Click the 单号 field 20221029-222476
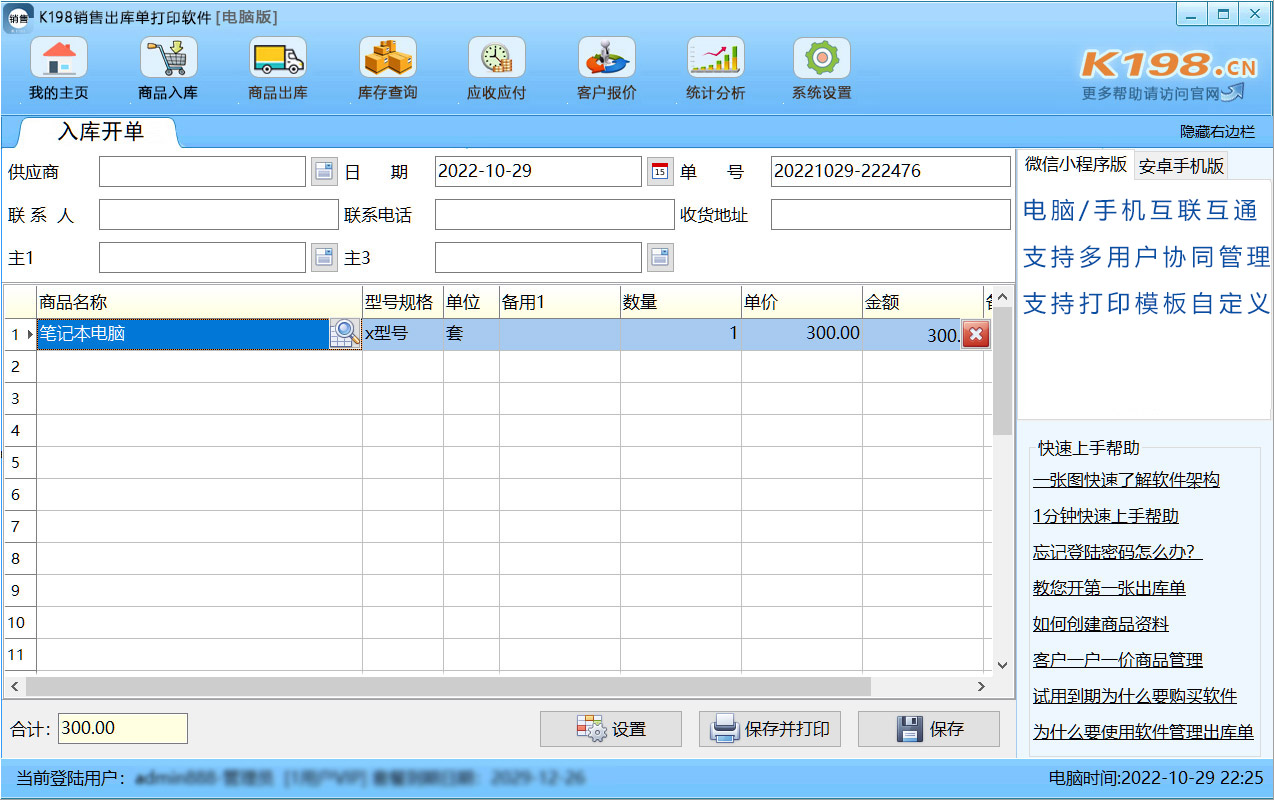Viewport: 1274px width, 800px height. tap(891, 172)
